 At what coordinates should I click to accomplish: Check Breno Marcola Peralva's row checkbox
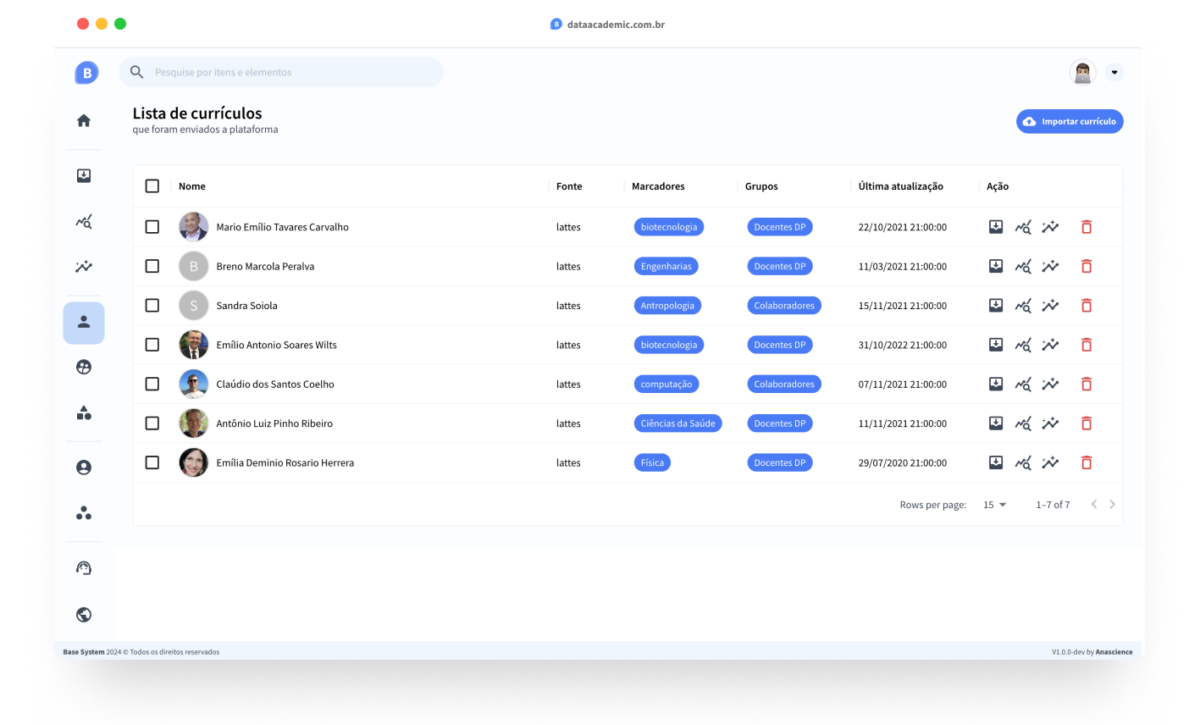click(152, 266)
